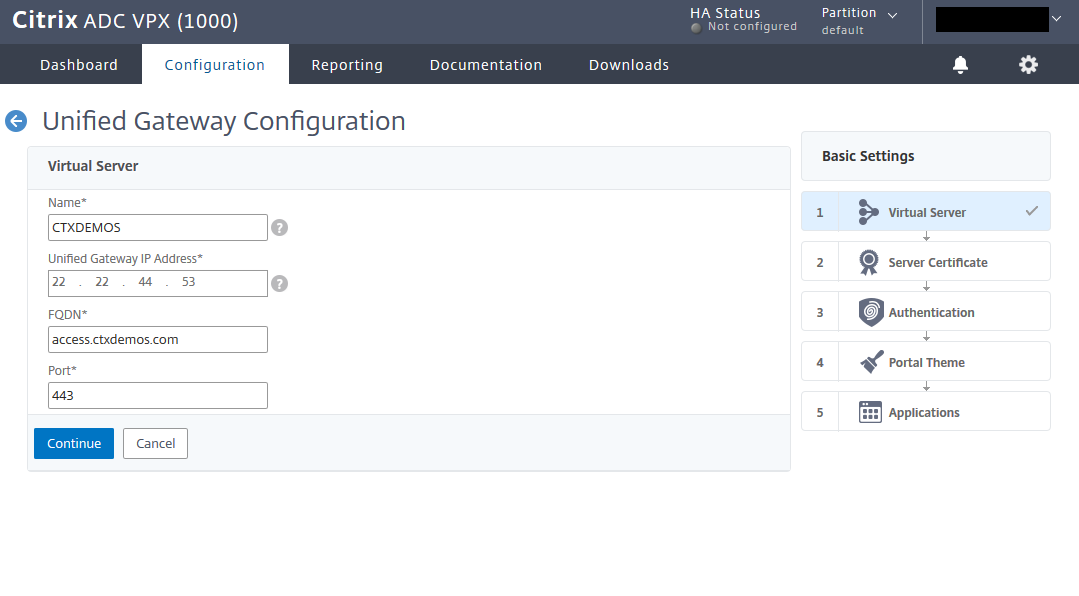Switch to the Dashboard tab

click(x=79, y=65)
